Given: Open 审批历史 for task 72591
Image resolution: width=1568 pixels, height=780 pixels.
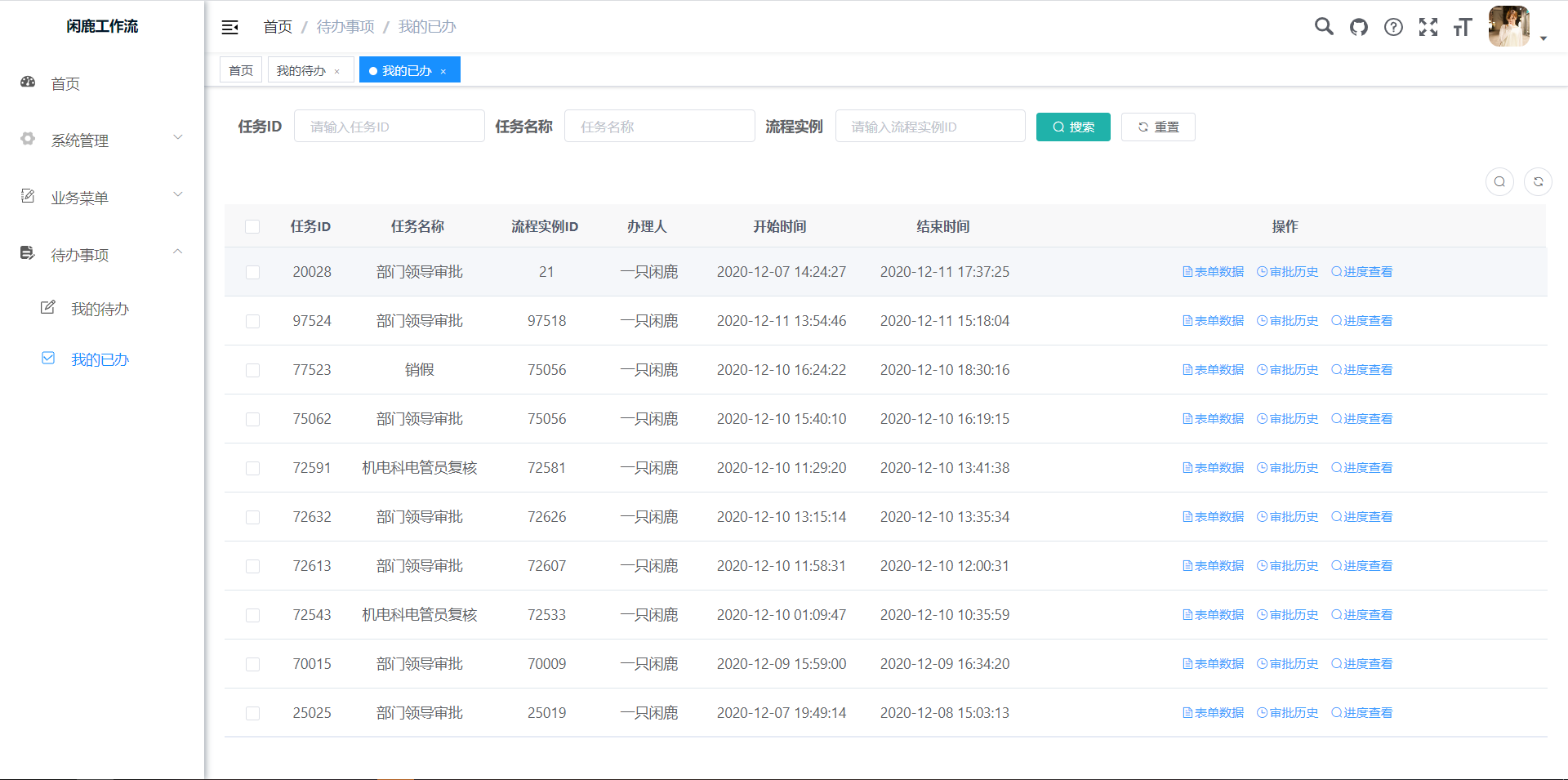Looking at the screenshot, I should (x=1287, y=468).
